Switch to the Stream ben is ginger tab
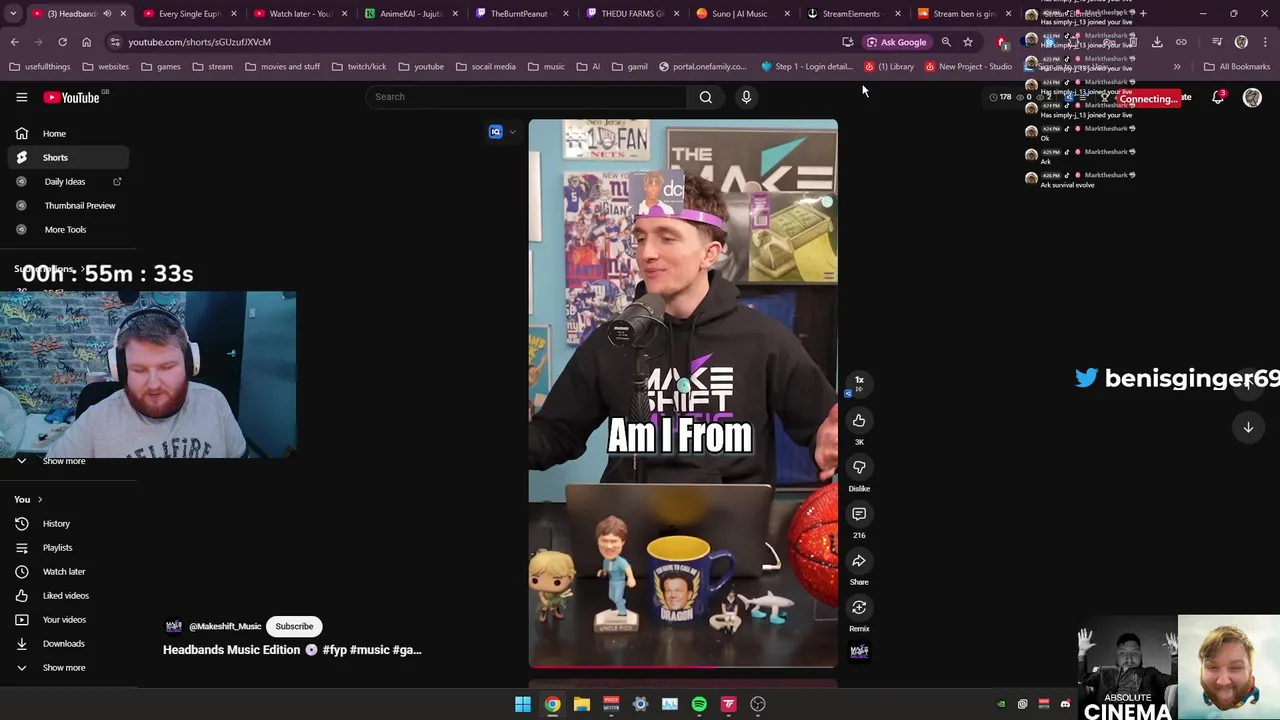The height and width of the screenshot is (720, 1280). (963, 14)
